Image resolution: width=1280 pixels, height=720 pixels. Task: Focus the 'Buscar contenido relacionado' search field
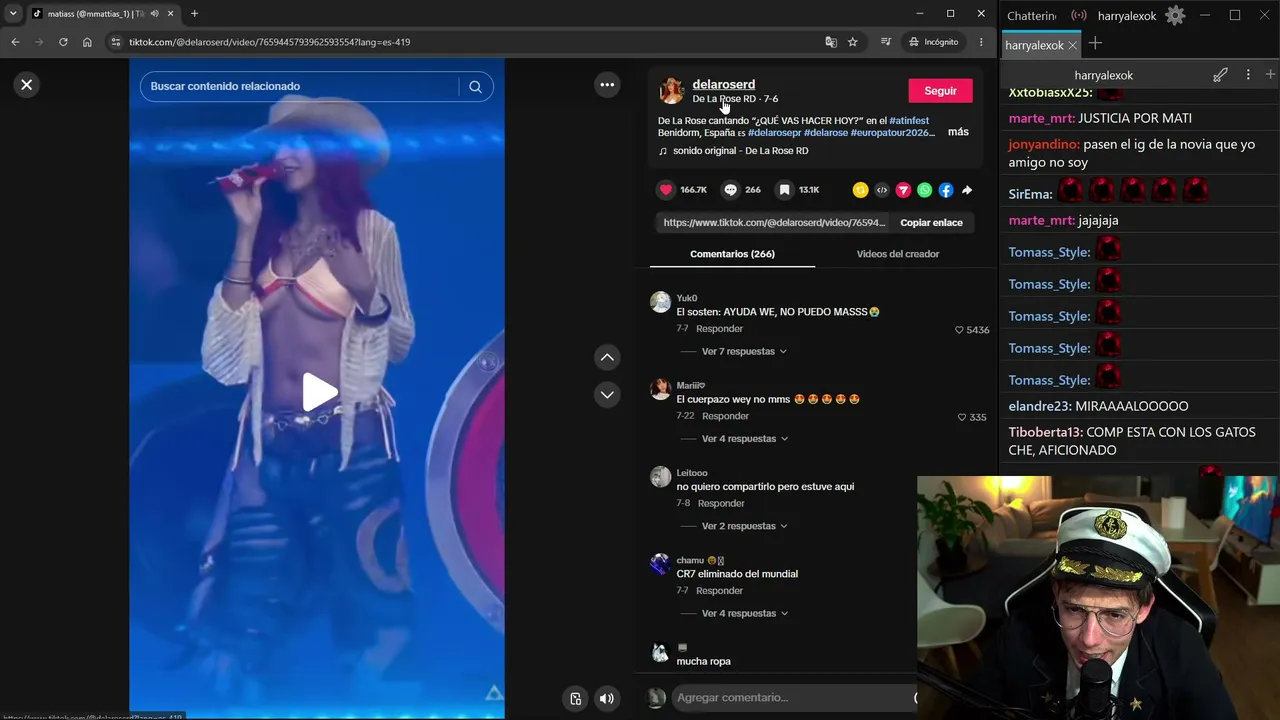click(x=300, y=86)
